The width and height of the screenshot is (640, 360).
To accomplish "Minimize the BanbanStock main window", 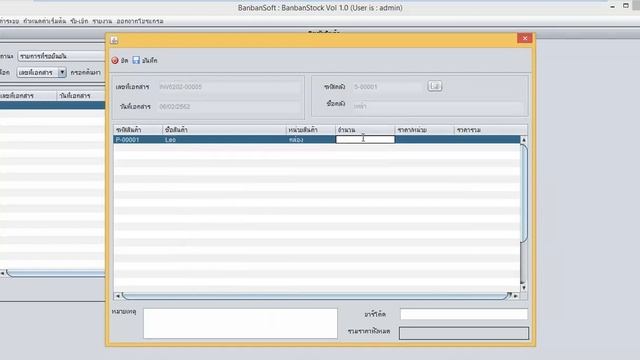I will pos(612,7).
